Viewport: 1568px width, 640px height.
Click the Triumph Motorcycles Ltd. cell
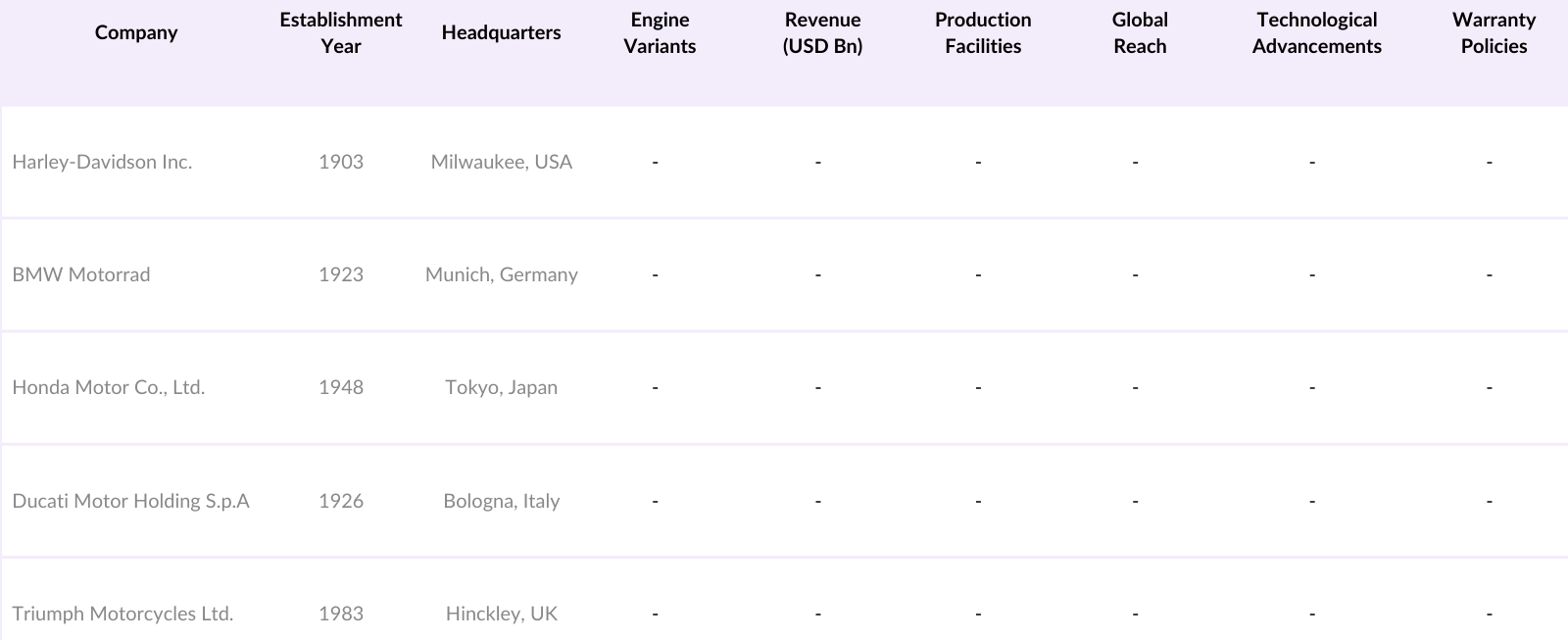(122, 615)
